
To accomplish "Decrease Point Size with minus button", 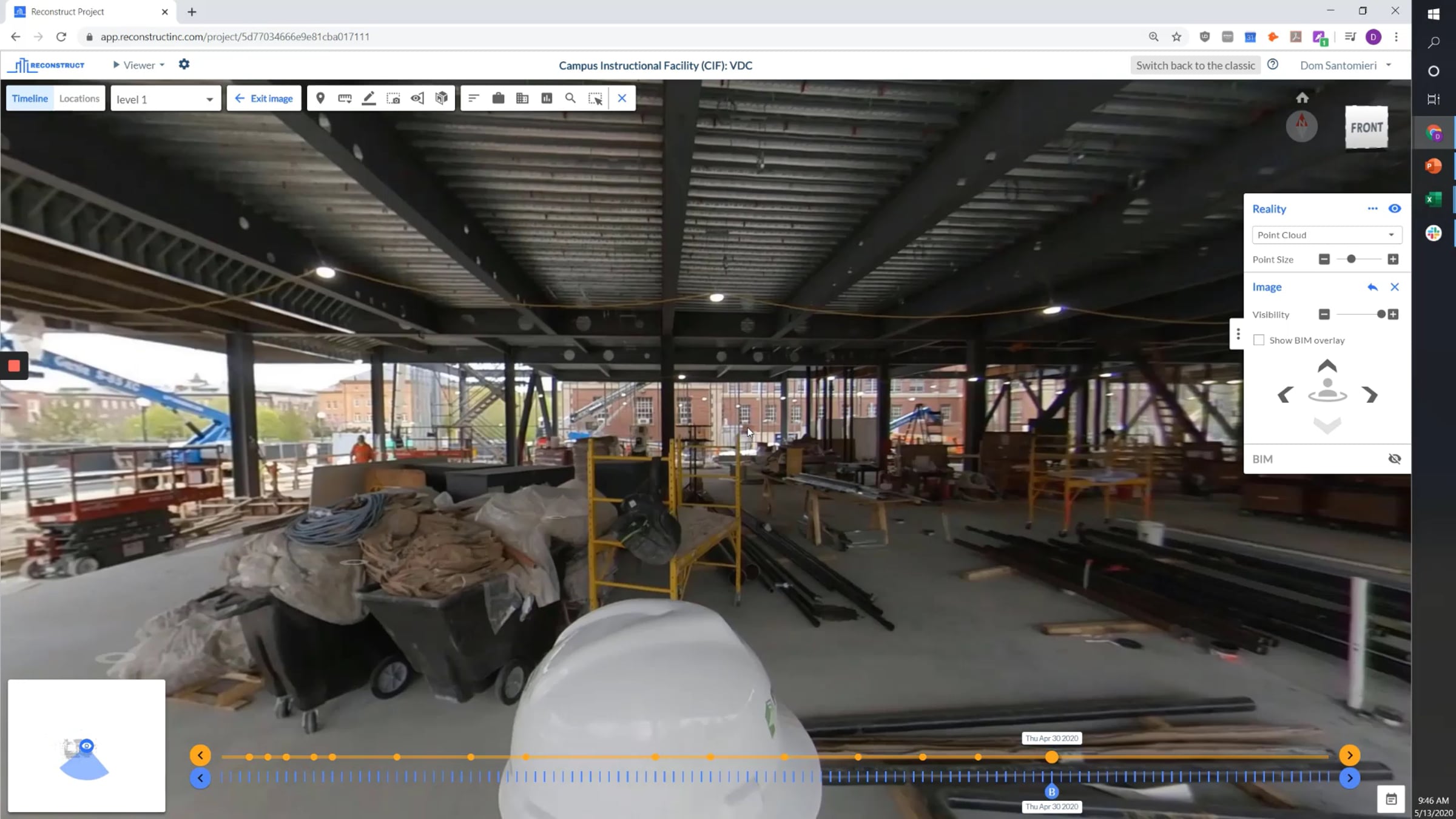I will tap(1324, 259).
